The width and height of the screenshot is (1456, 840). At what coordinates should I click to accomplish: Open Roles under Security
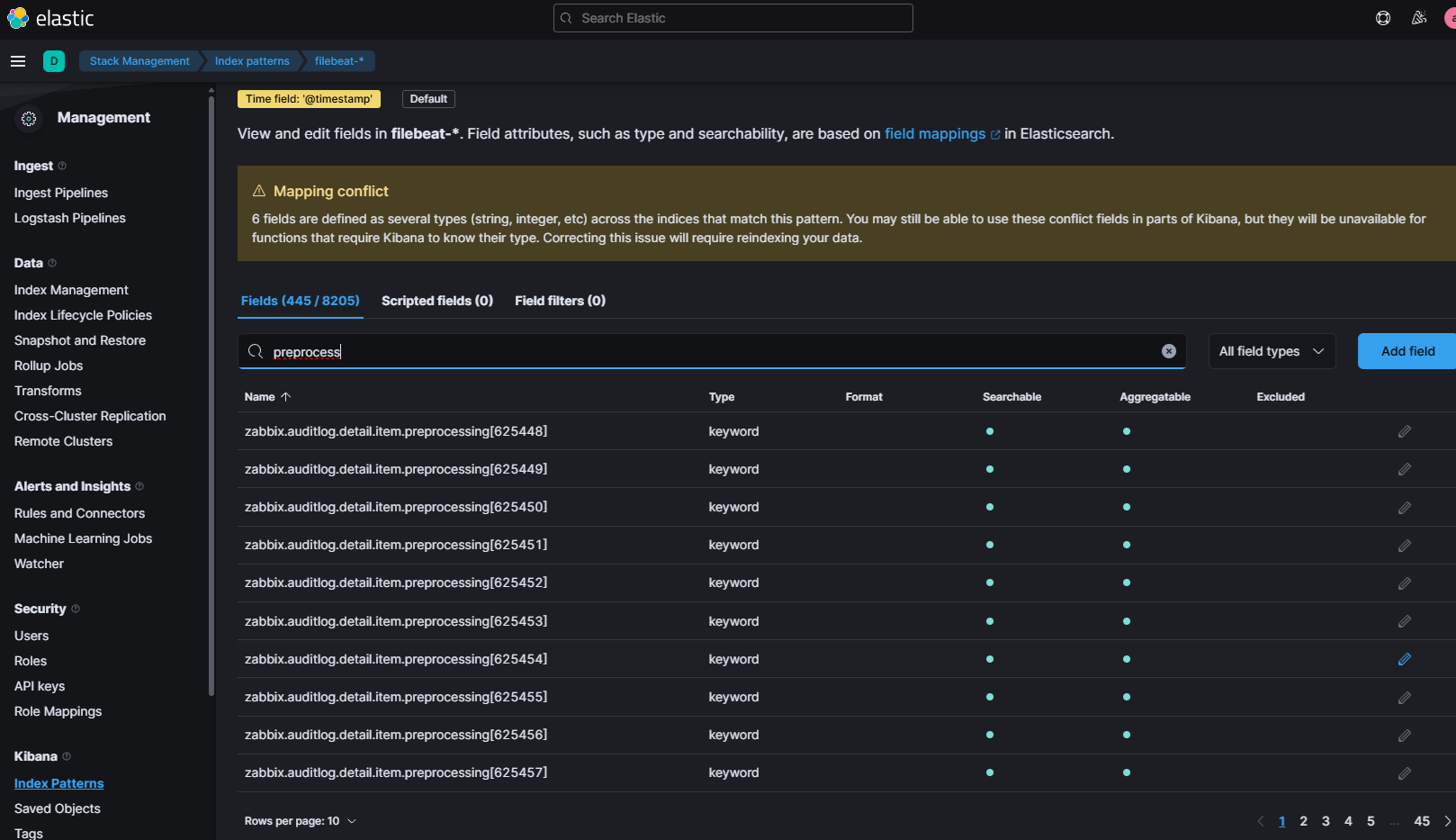(x=31, y=661)
